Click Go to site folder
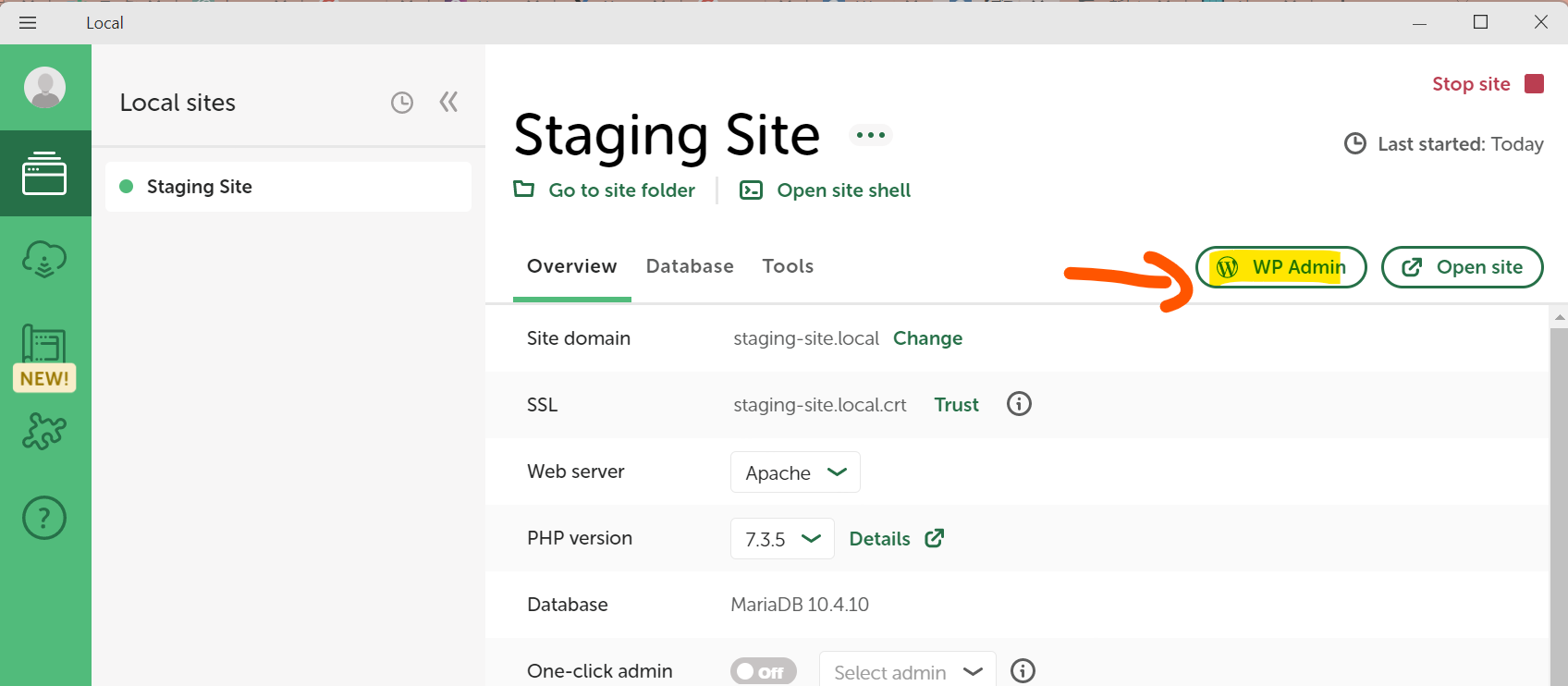 (605, 190)
